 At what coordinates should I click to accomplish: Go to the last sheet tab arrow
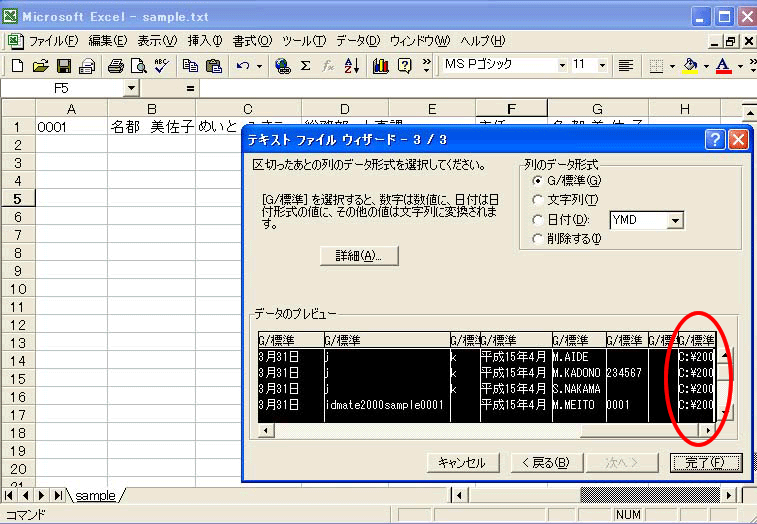point(58,495)
